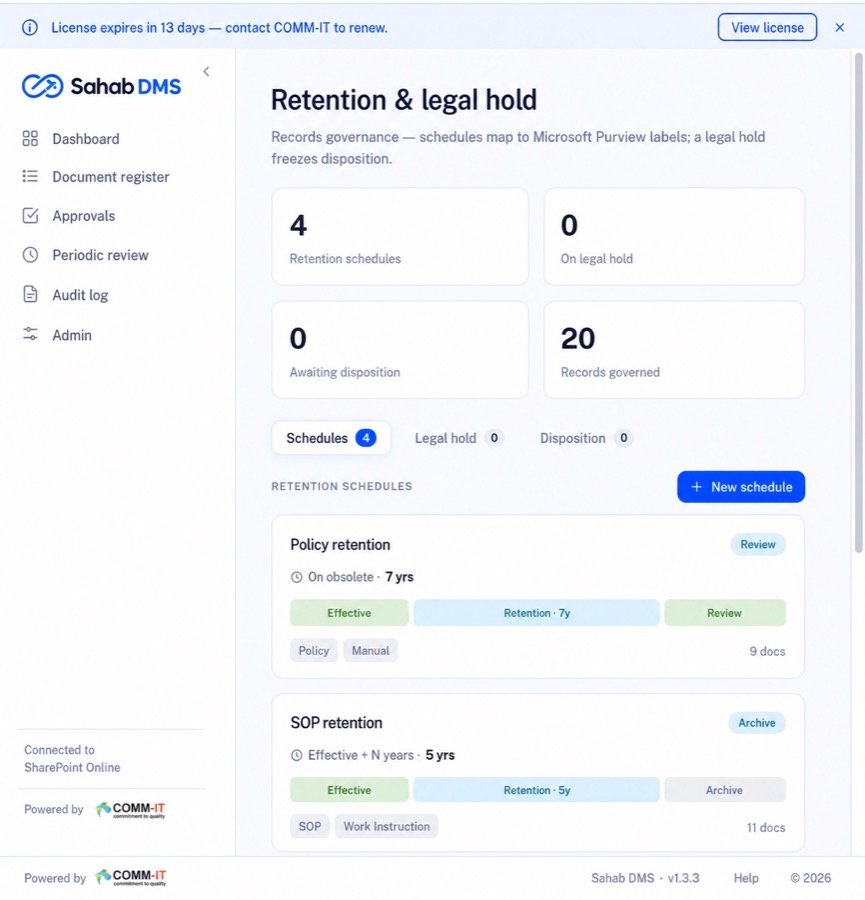Open the Policy retention schedule title
The height and width of the screenshot is (900, 865).
coord(340,544)
